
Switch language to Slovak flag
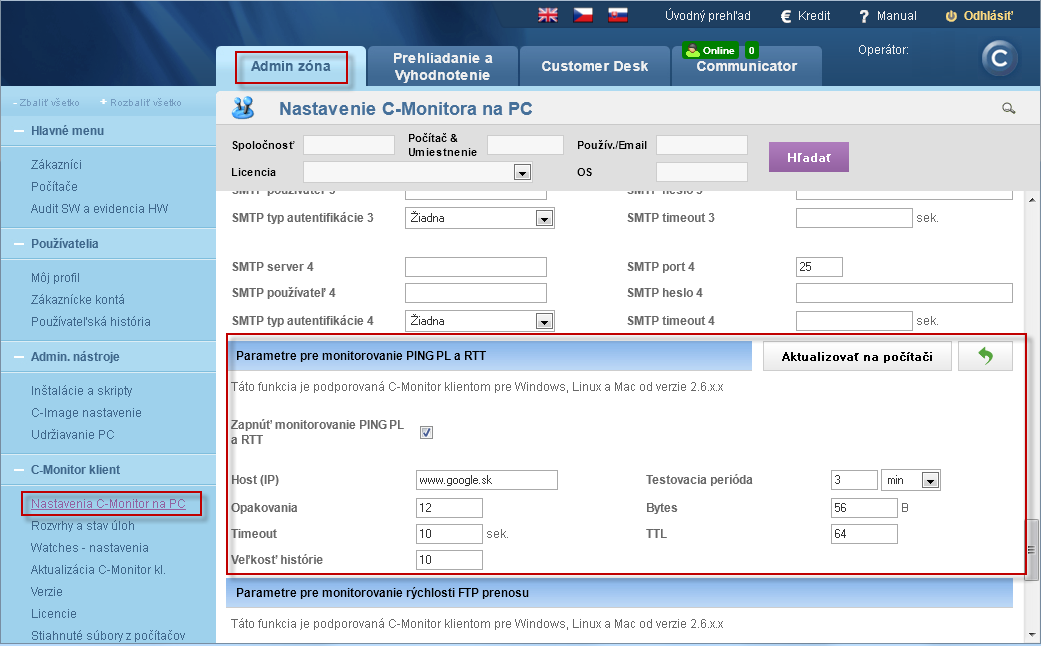pyautogui.click(x=618, y=15)
